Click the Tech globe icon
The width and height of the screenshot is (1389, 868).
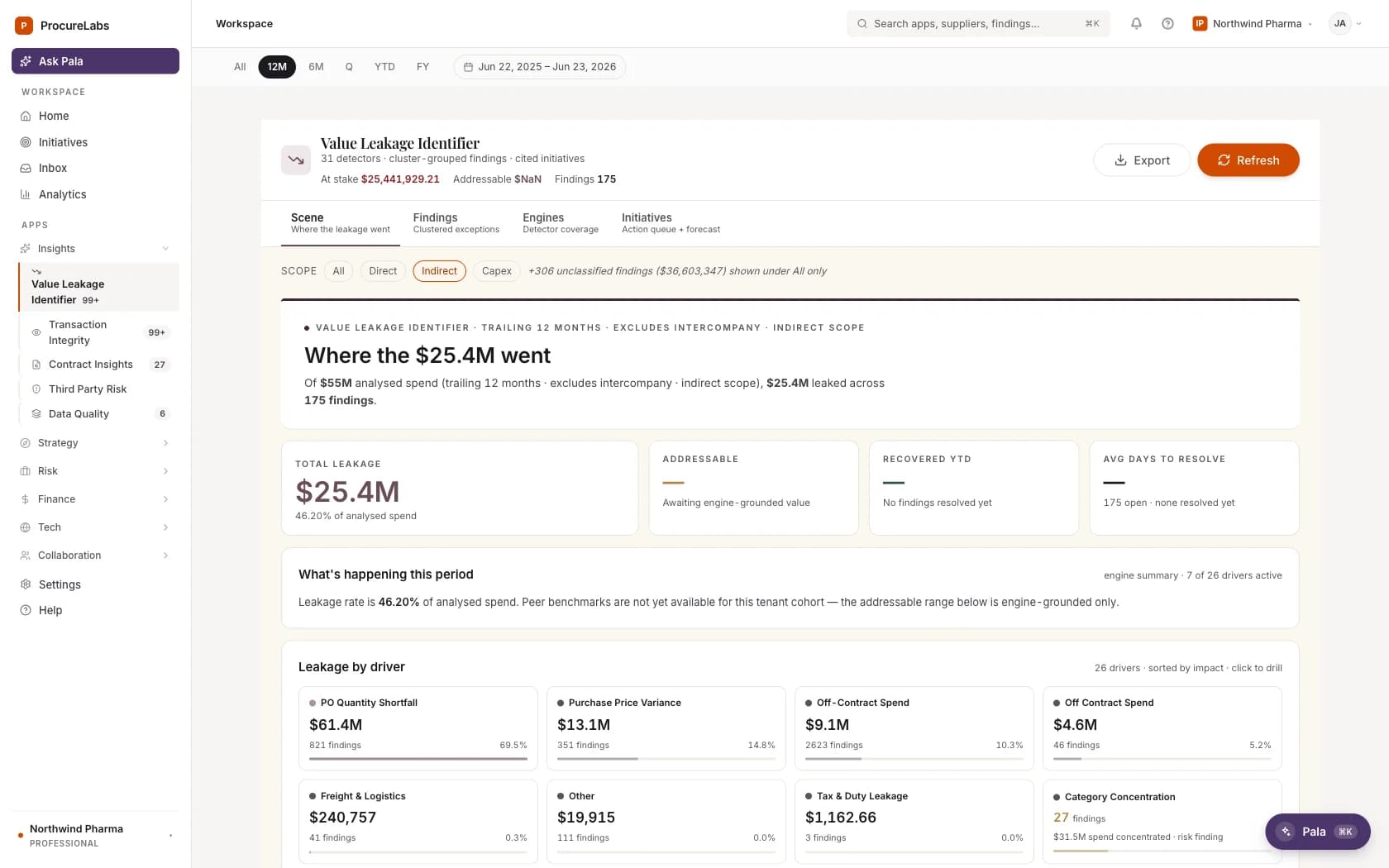tap(26, 527)
